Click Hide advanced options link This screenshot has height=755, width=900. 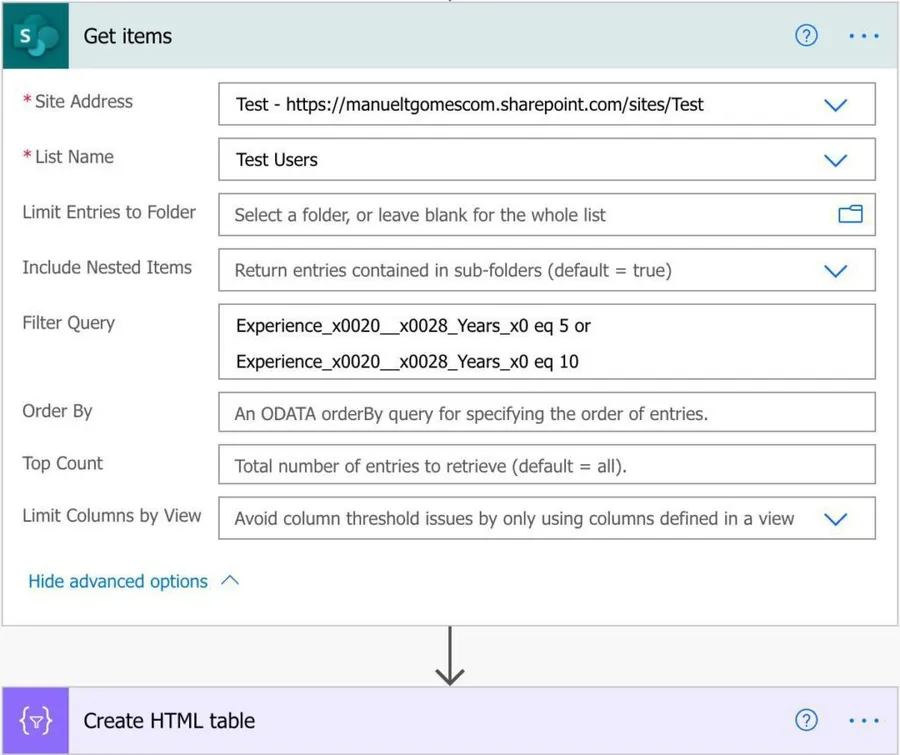118,582
